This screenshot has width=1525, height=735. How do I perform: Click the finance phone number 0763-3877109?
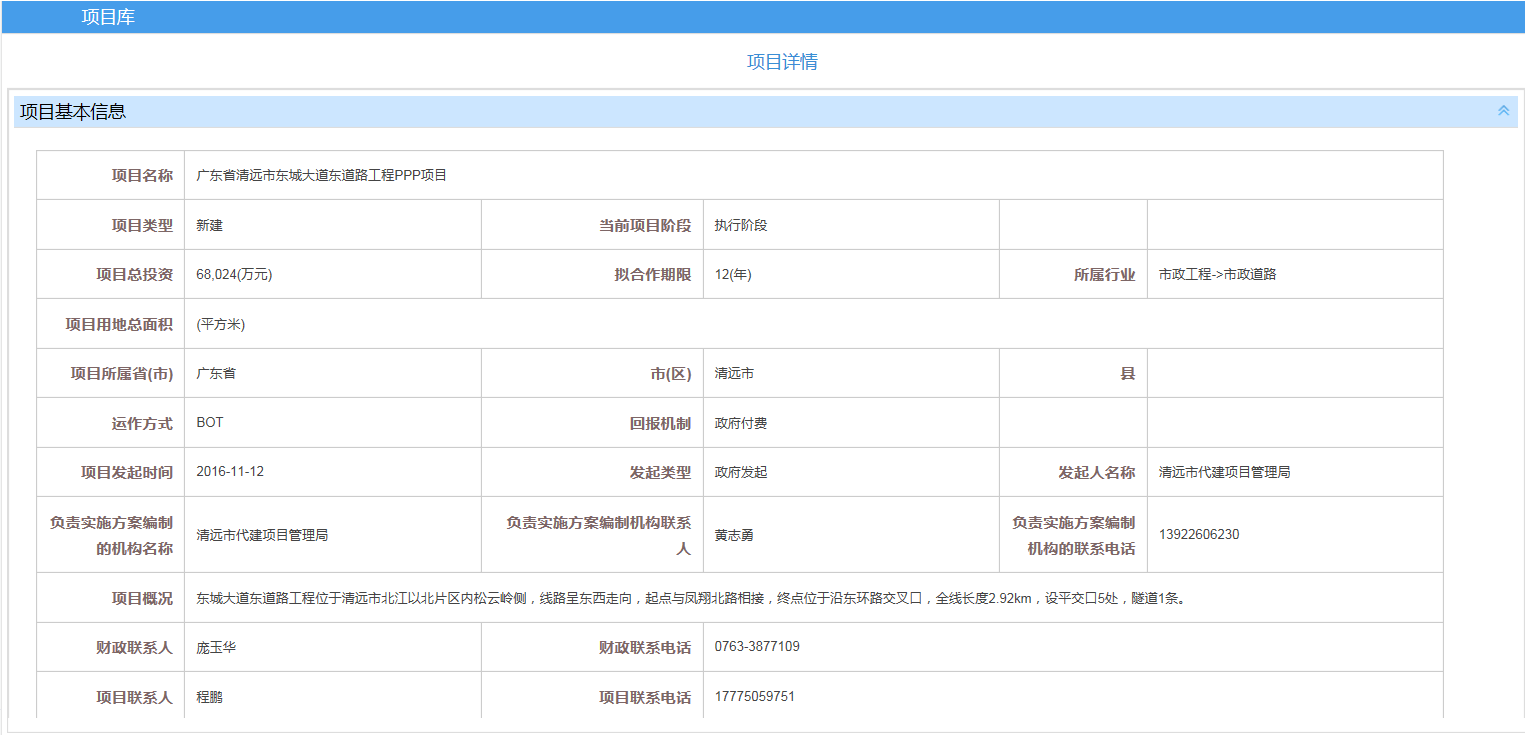click(757, 647)
